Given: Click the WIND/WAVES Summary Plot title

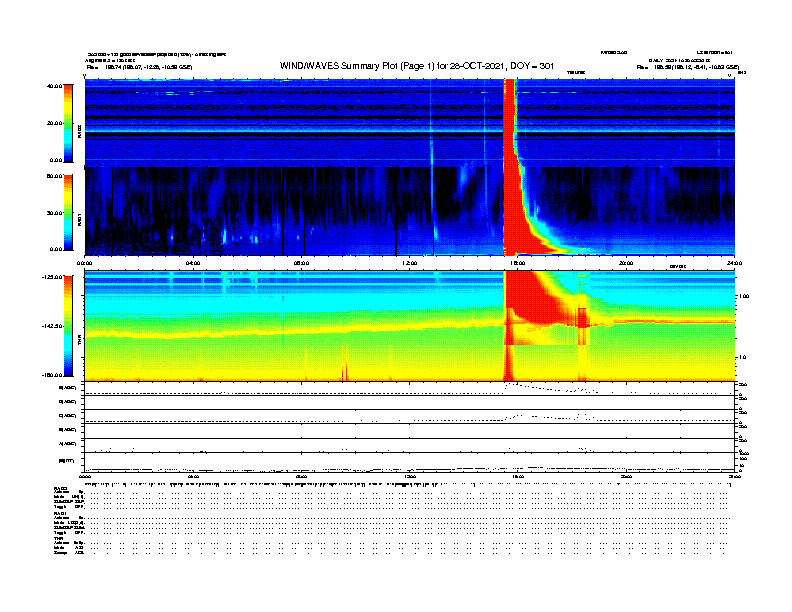Looking at the screenshot, I should click(x=417, y=66).
